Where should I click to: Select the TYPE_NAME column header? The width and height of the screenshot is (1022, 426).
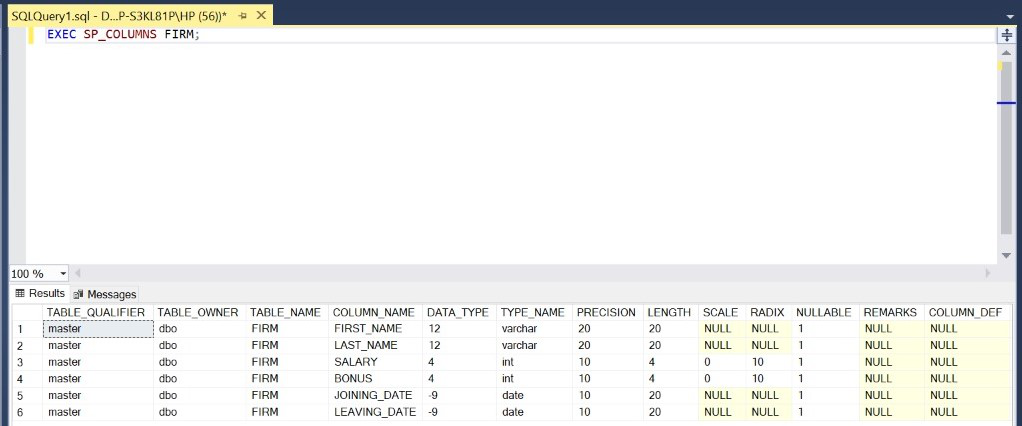click(x=532, y=312)
